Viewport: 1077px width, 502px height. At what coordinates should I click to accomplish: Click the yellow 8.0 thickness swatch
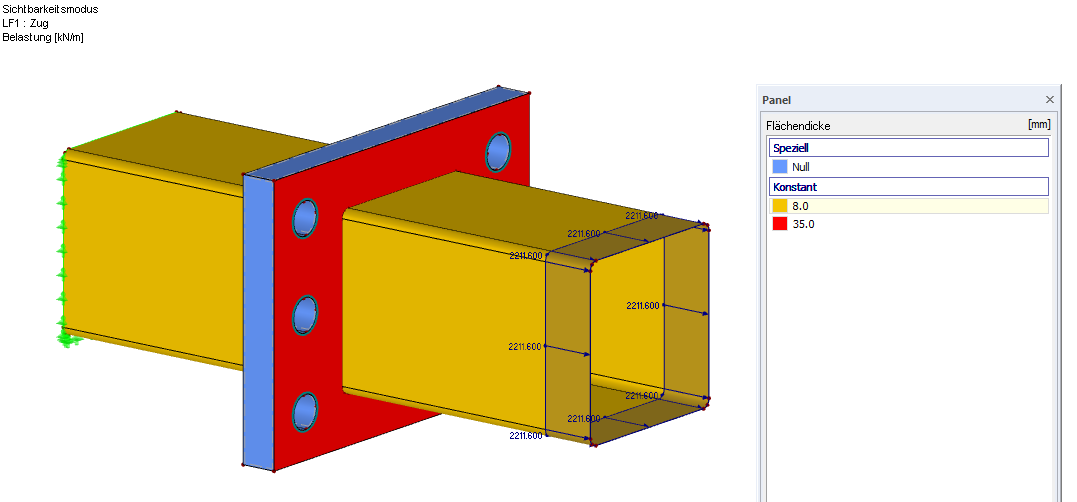point(780,205)
